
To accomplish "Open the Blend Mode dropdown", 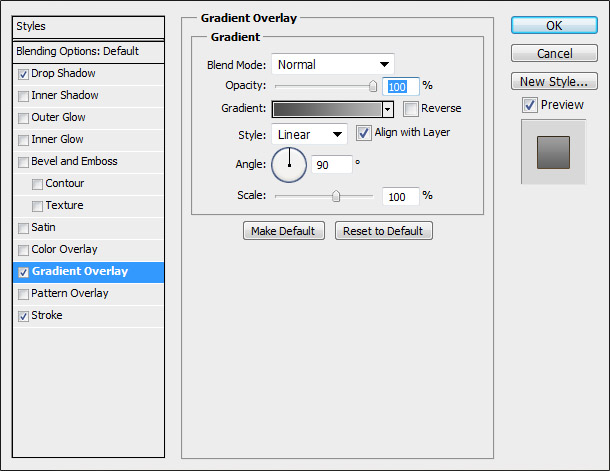I will tap(333, 64).
